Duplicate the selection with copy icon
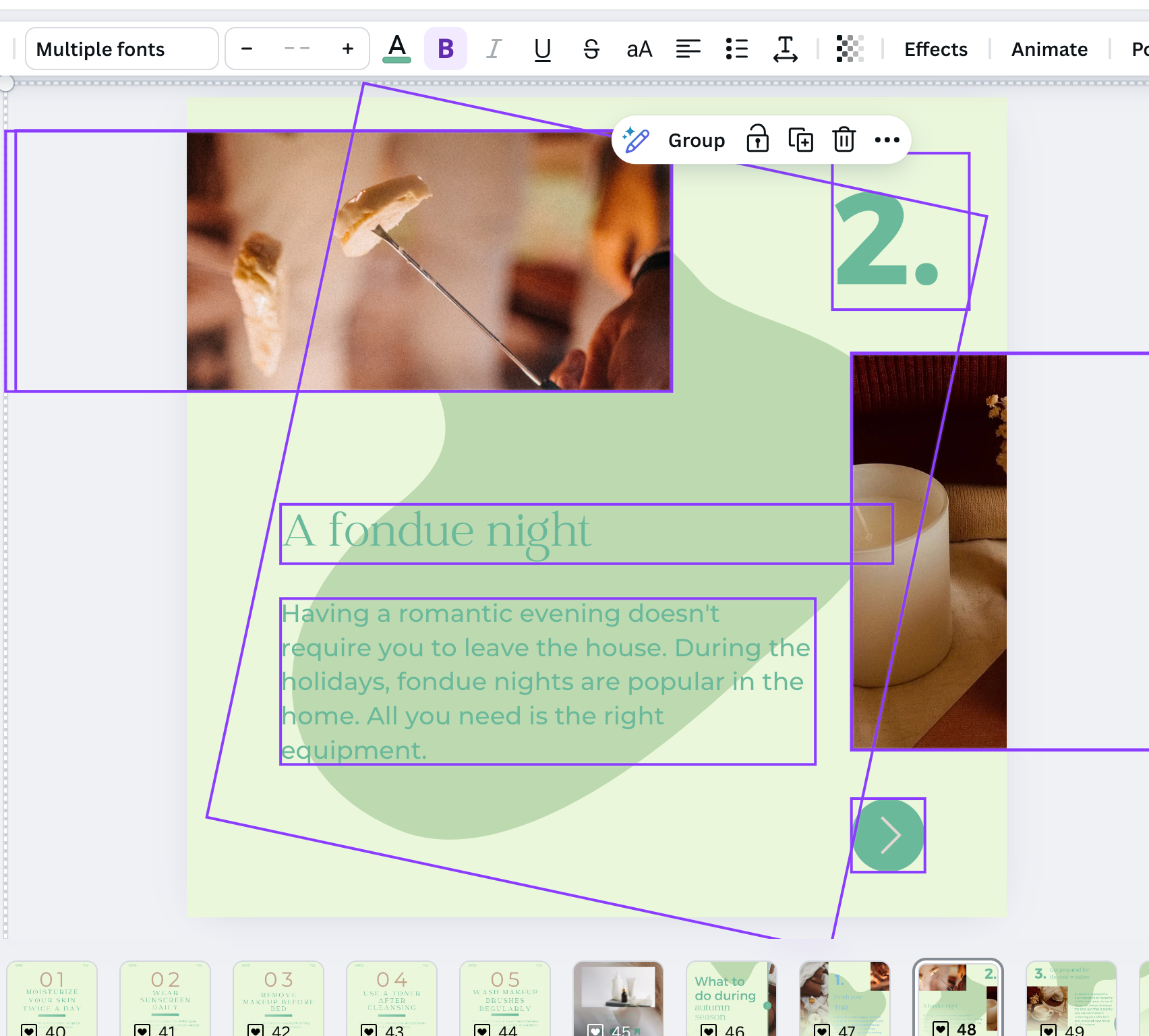This screenshot has width=1149, height=1036. tap(801, 140)
